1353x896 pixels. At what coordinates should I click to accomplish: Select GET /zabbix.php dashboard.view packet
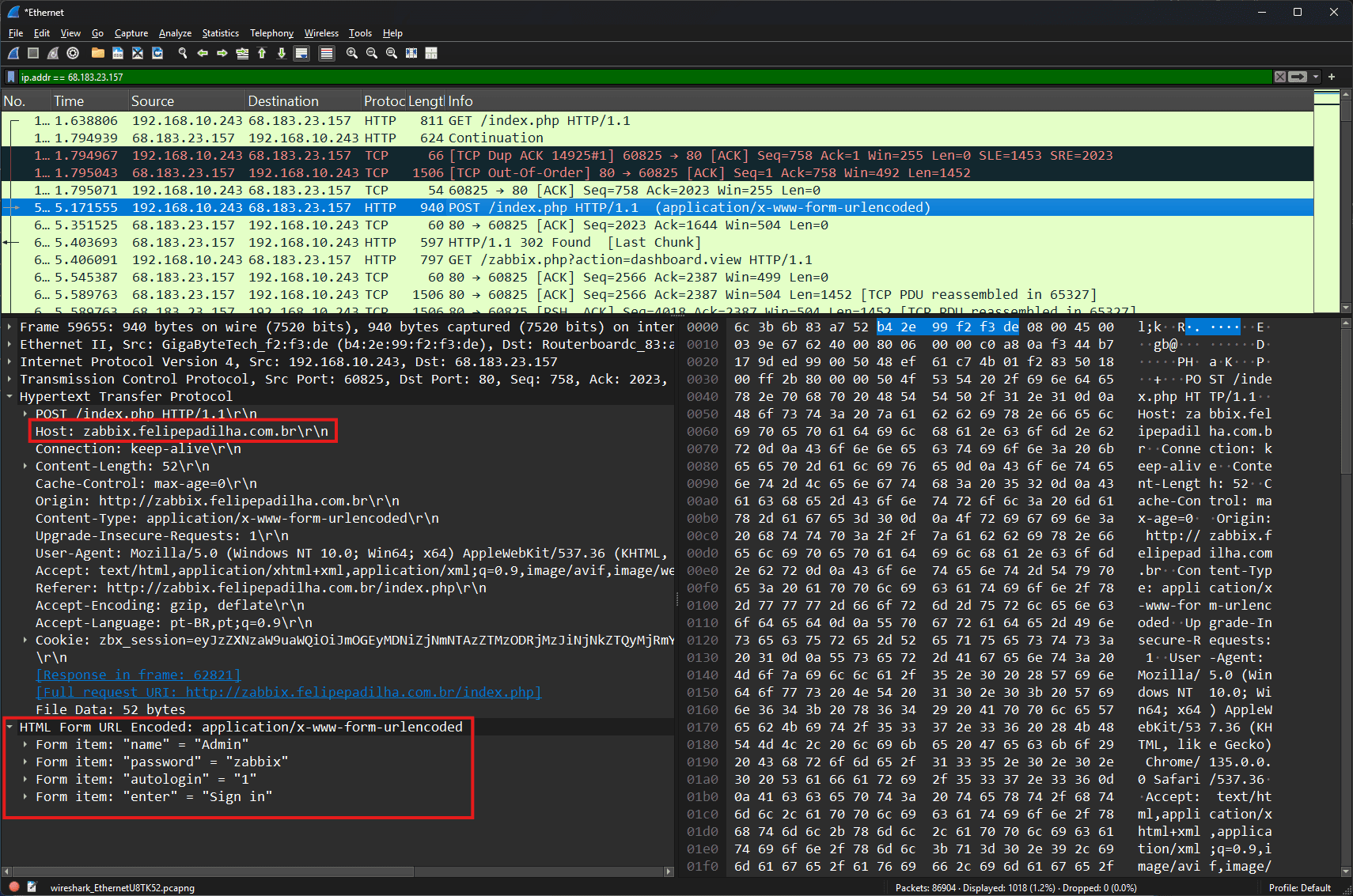point(657,259)
